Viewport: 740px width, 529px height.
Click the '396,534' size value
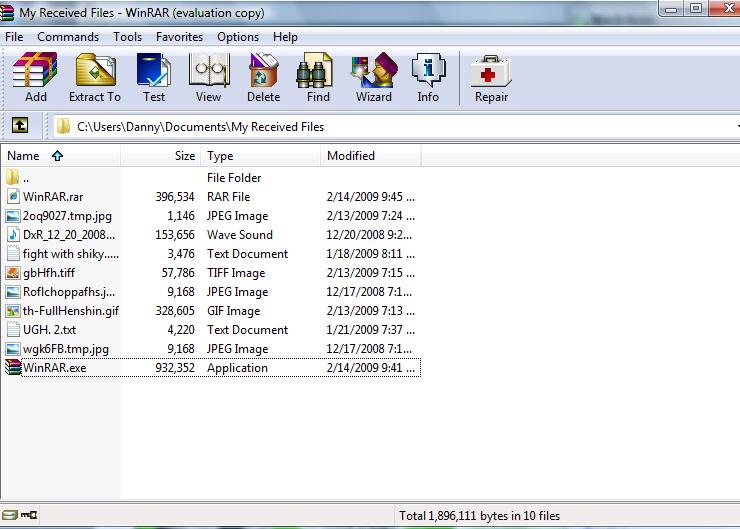[175, 197]
